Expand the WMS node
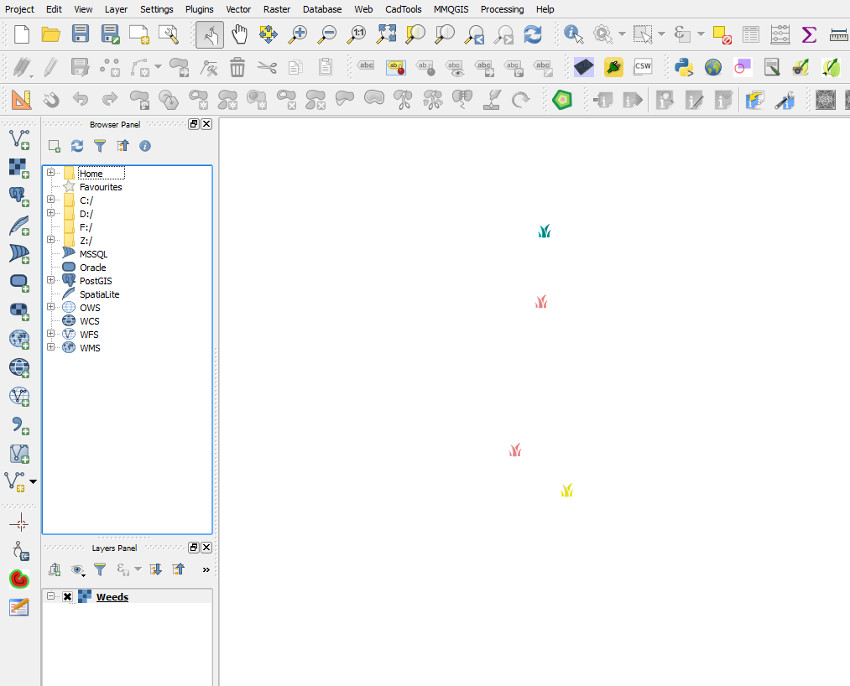 click(51, 347)
